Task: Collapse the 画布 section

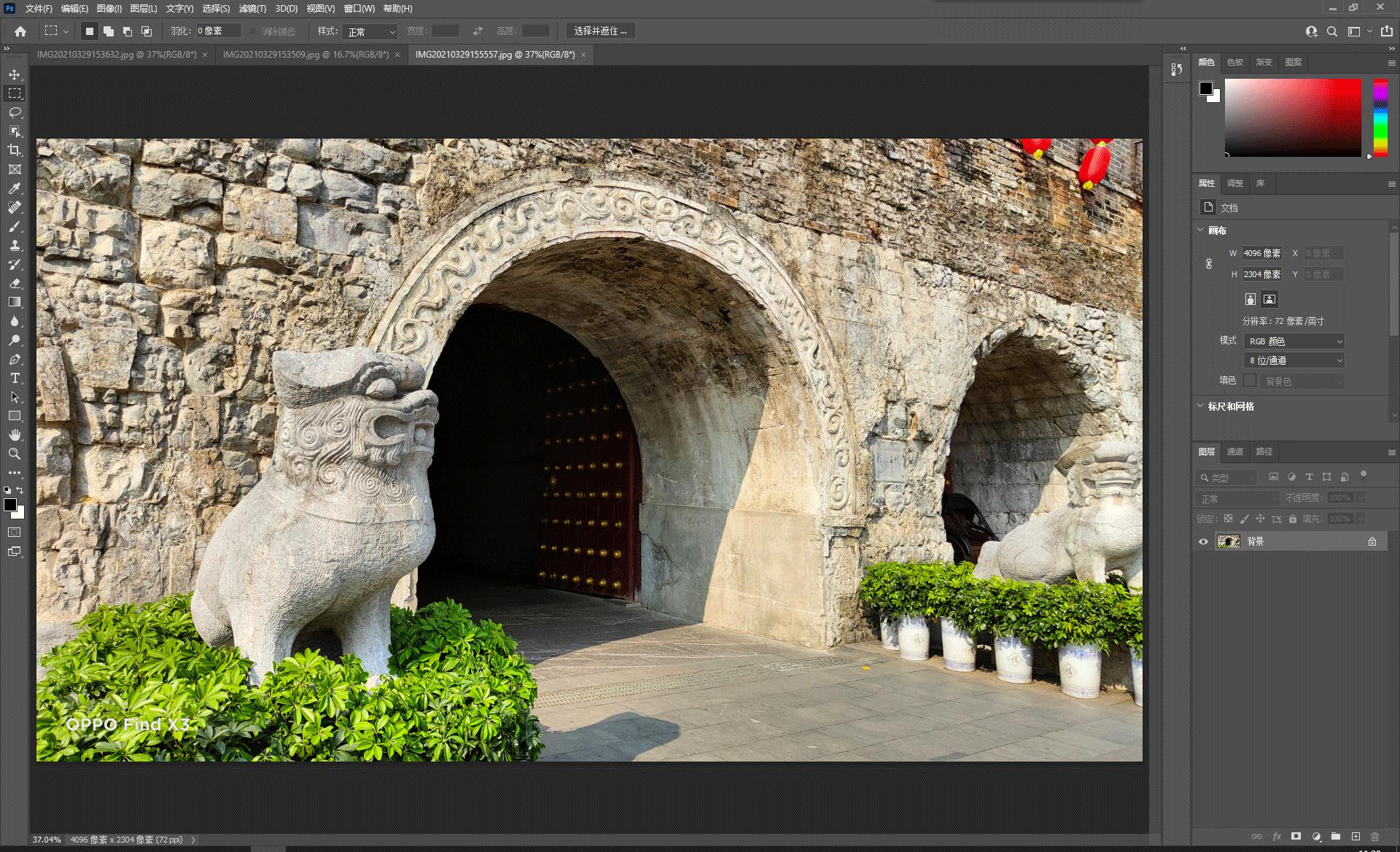Action: coord(1200,230)
